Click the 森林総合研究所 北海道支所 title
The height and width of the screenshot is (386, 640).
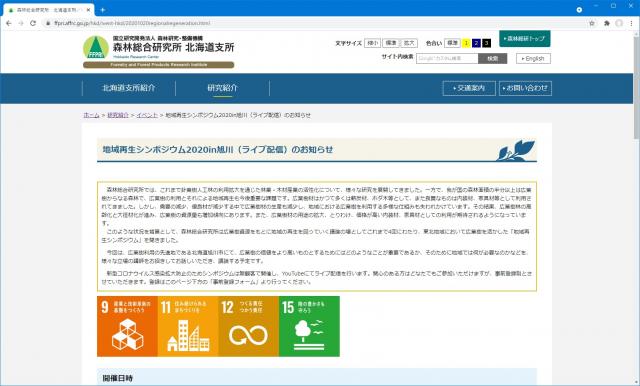tap(173, 47)
